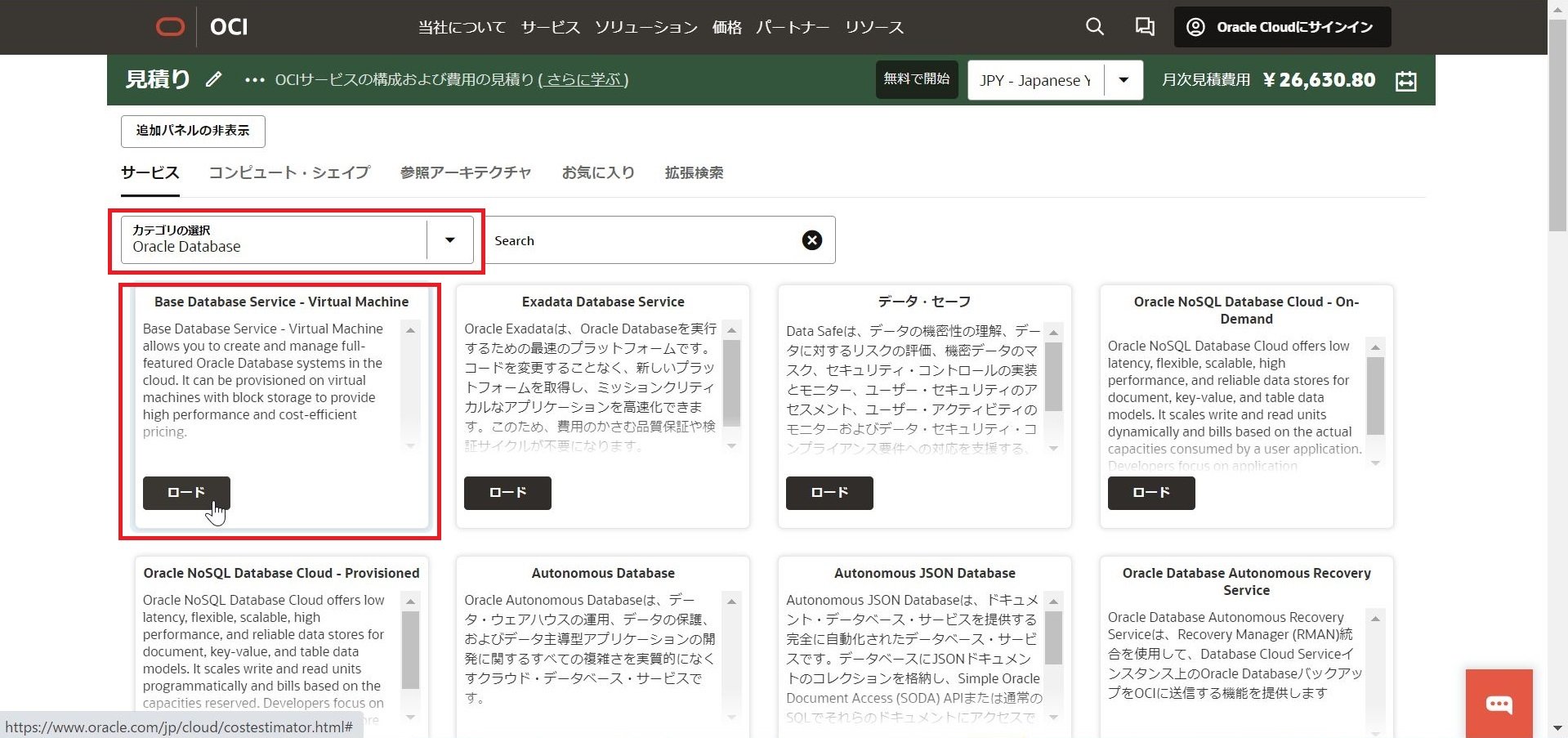Load Base Database Service - Virtual Machine
1568x738 pixels.
click(x=186, y=493)
